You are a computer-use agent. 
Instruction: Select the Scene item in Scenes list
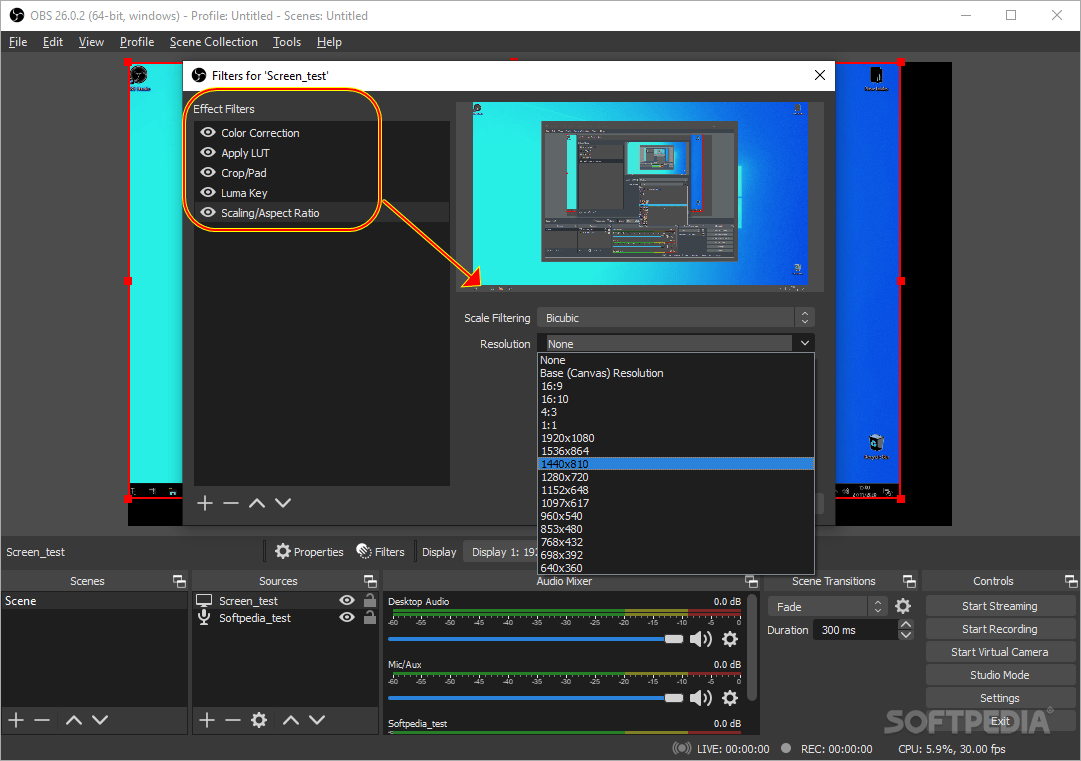point(94,601)
